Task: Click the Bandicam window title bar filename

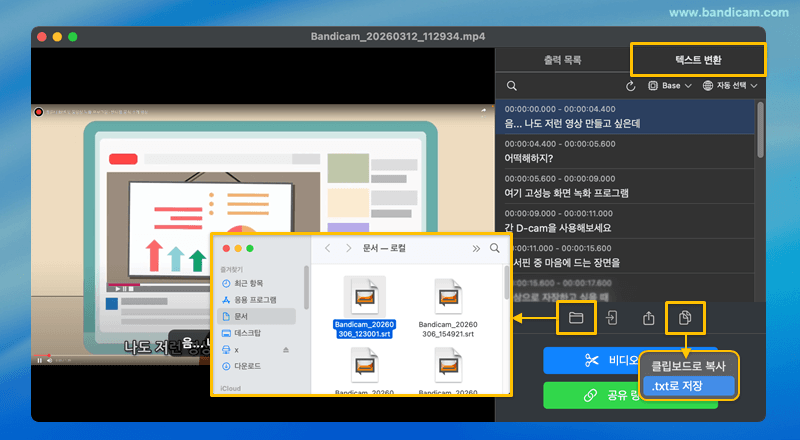Action: (x=398, y=37)
